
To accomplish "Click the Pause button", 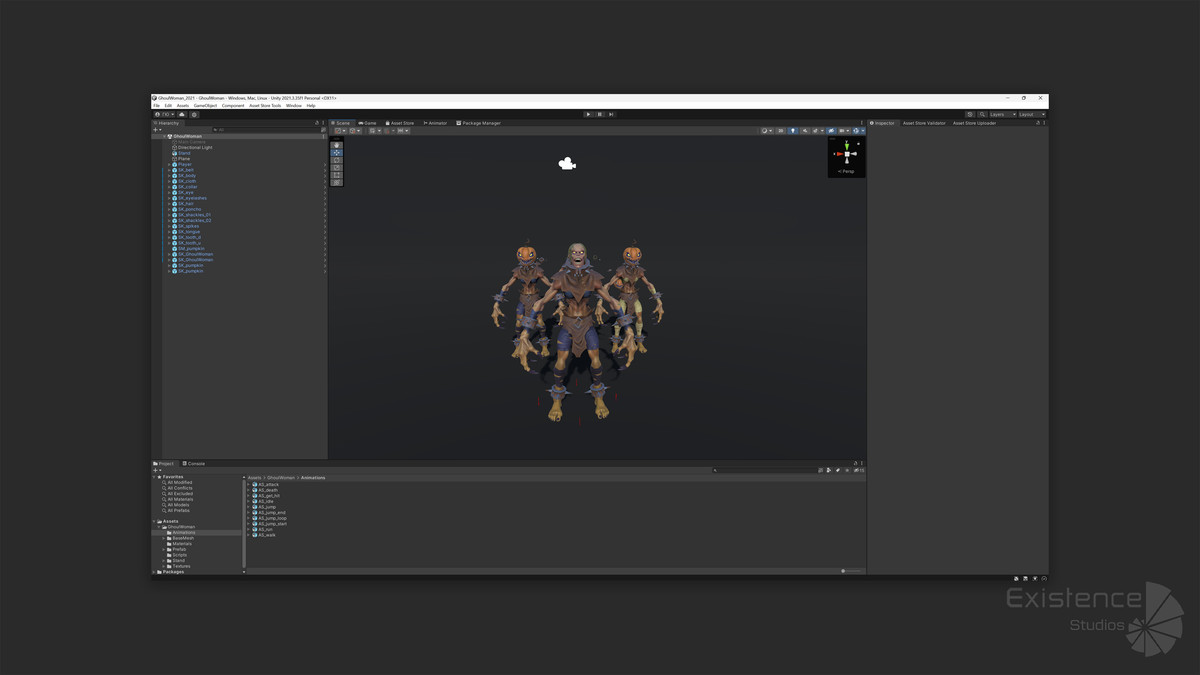I will click(x=600, y=114).
